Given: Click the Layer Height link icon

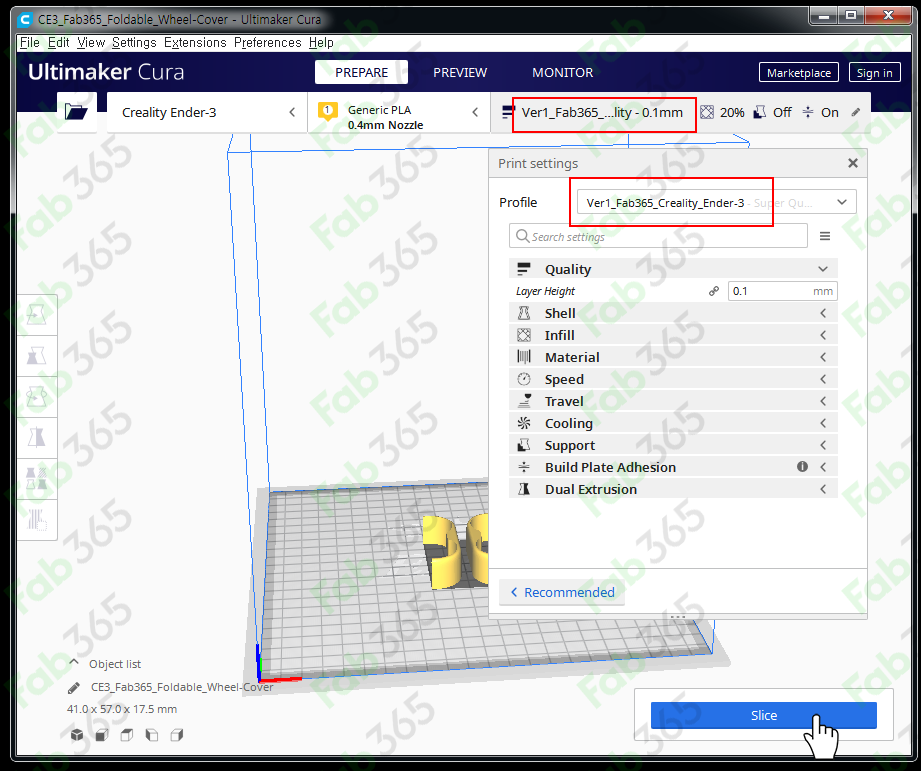Looking at the screenshot, I should point(714,291).
